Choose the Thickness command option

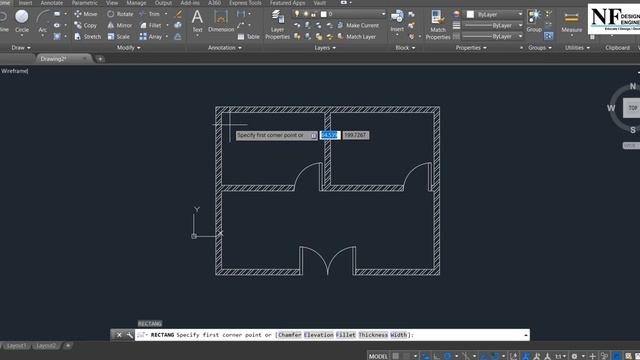pyautogui.click(x=373, y=335)
